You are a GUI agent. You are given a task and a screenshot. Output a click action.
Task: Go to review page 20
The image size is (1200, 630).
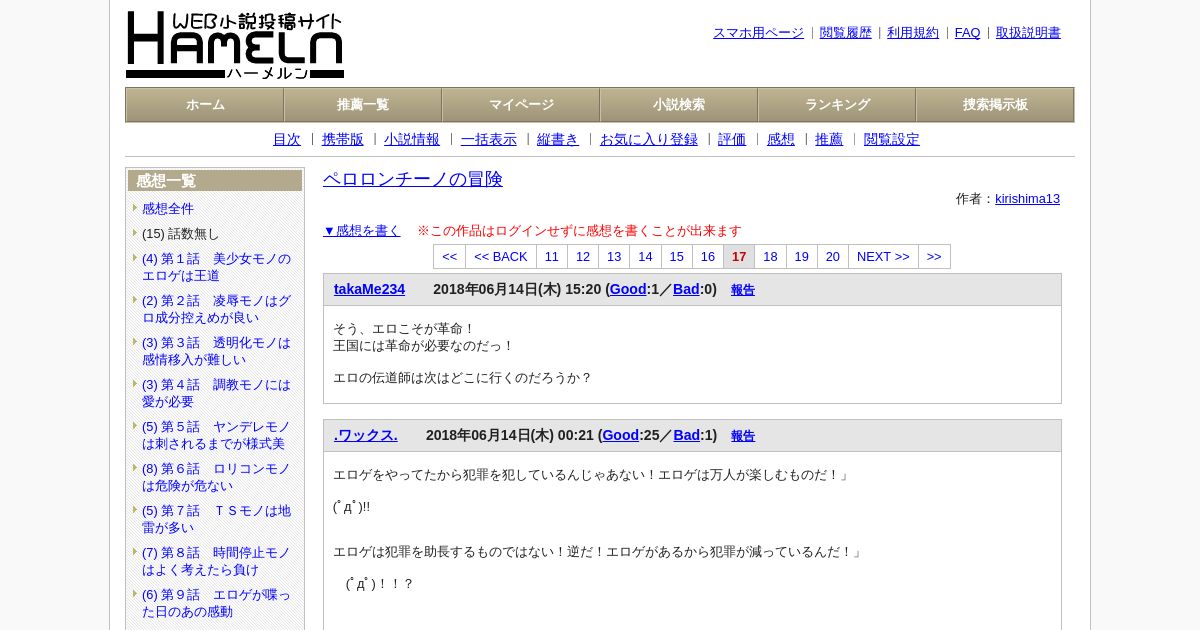coord(833,257)
